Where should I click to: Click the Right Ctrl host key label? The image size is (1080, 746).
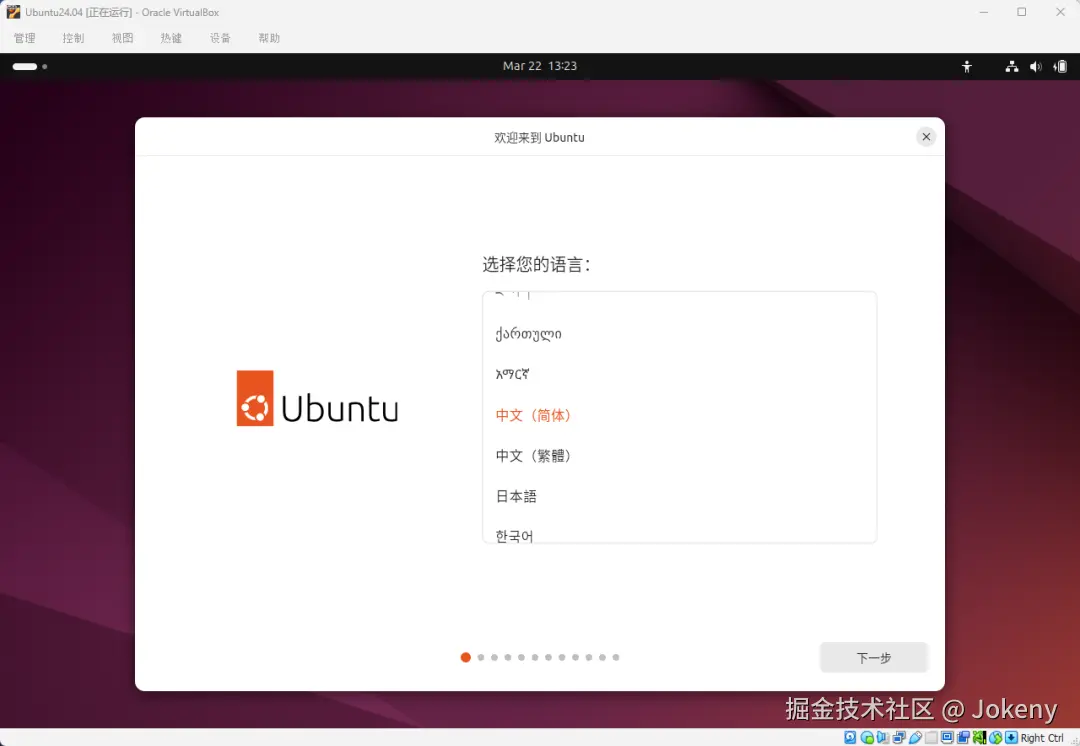point(1042,738)
